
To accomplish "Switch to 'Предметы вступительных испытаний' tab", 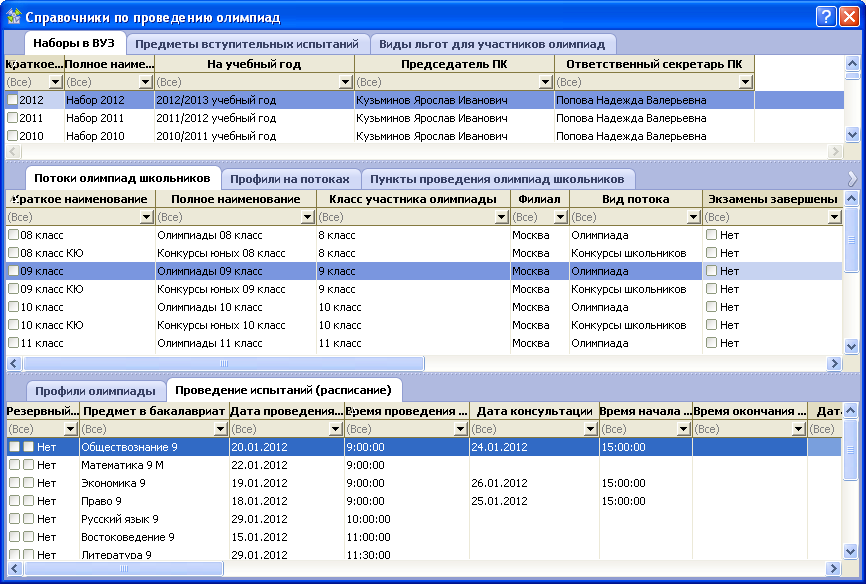I will click(247, 44).
